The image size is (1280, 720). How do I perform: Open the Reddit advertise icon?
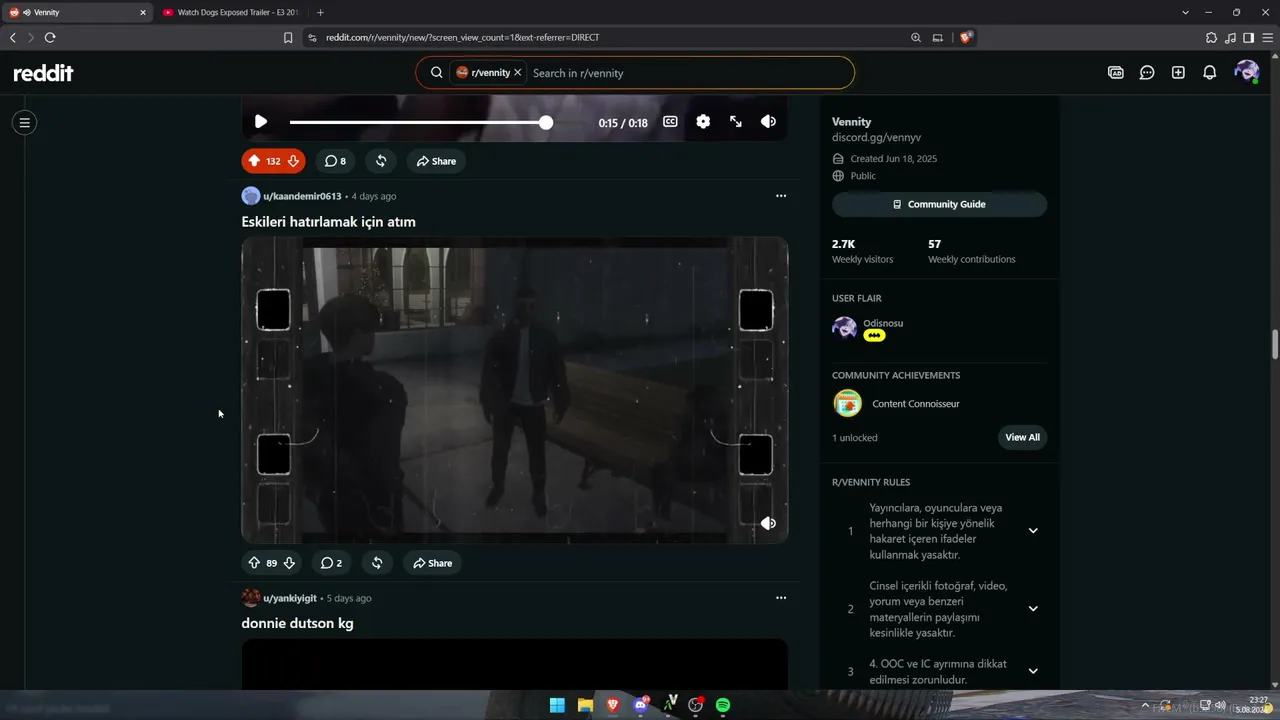[x=1116, y=73]
